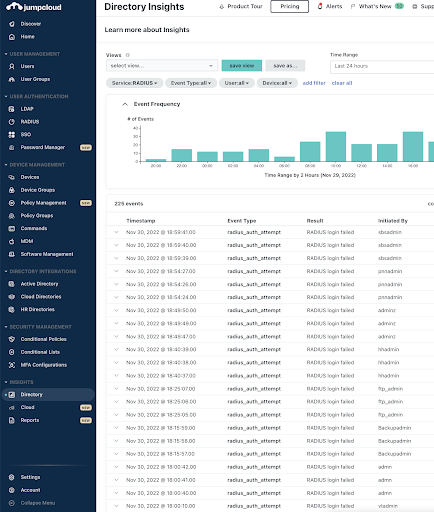
Task: Open the Directory insights menu item
Action: tap(48, 395)
